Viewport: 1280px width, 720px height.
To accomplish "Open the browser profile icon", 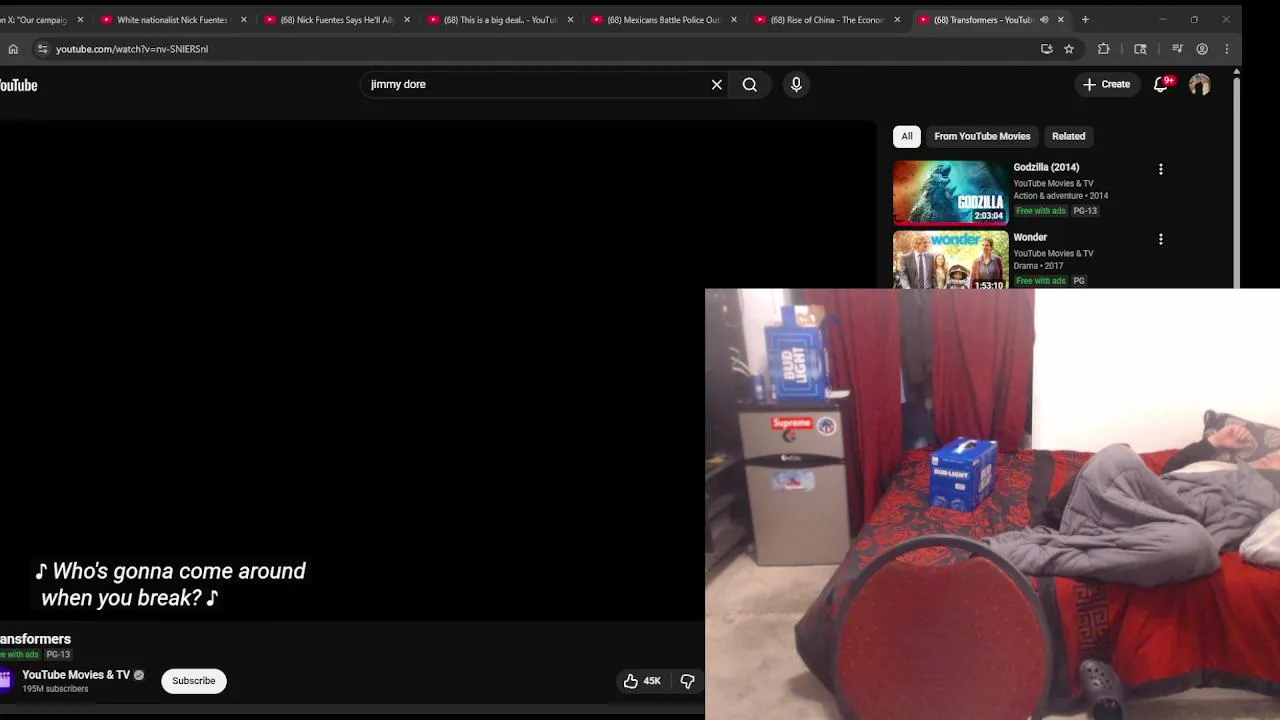I will (x=1202, y=49).
